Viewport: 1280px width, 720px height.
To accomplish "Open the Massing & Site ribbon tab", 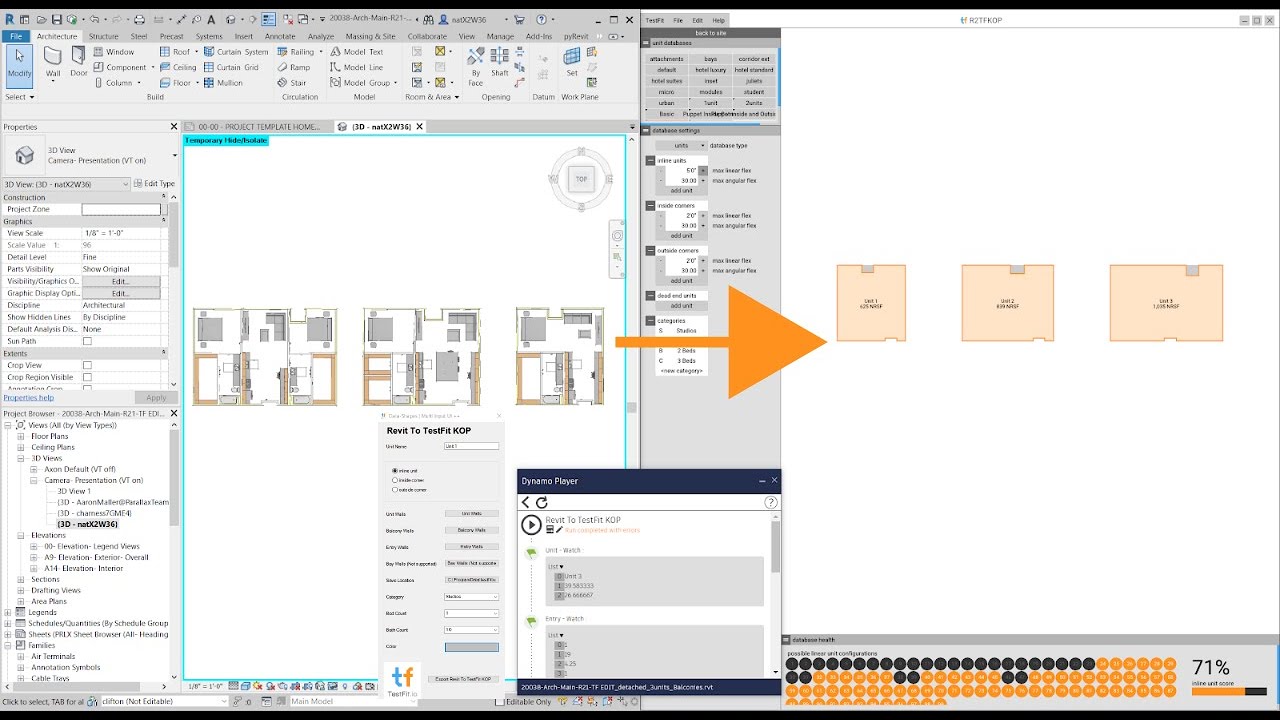I will [371, 36].
